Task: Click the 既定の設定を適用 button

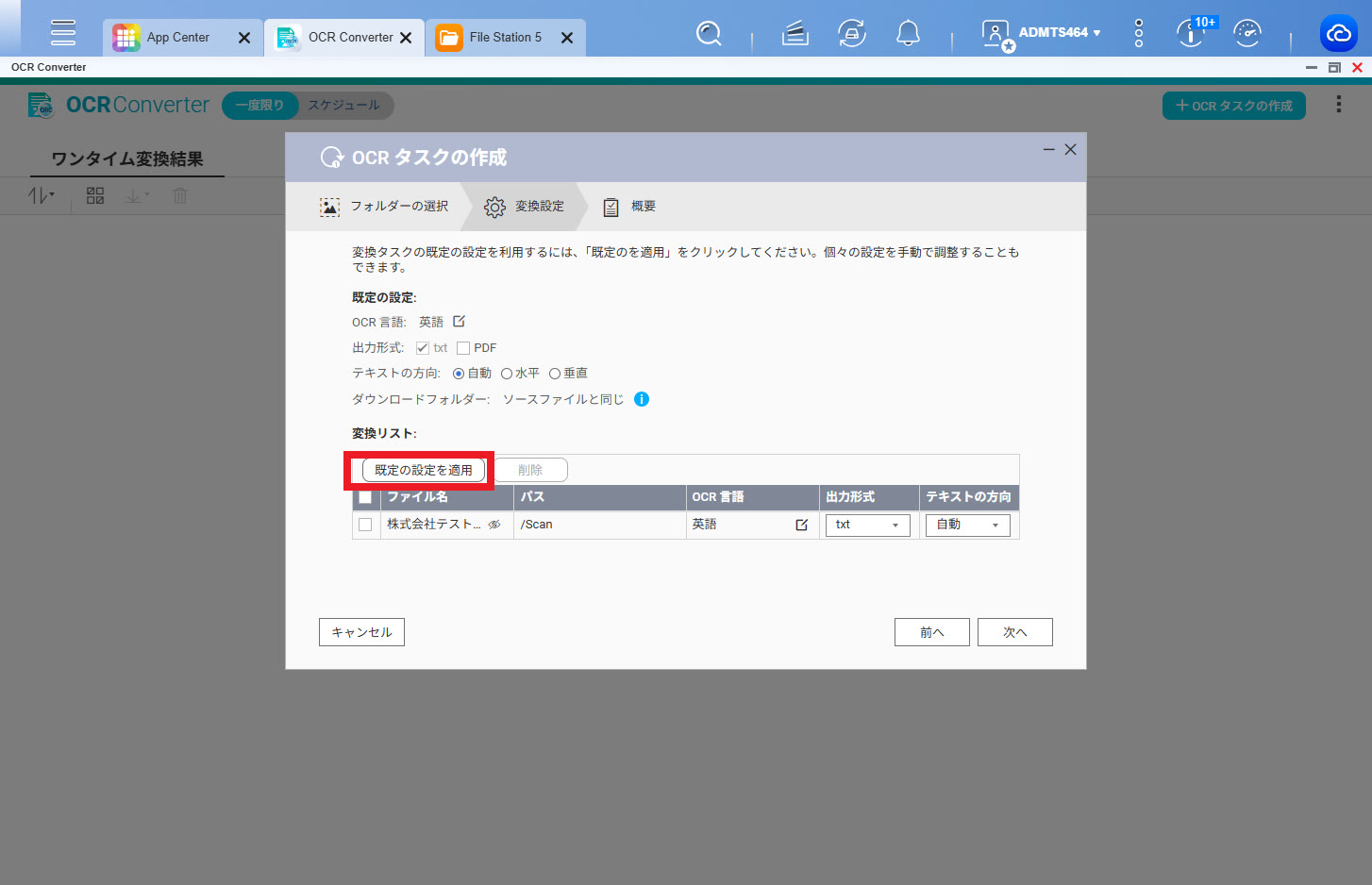Action: [424, 470]
